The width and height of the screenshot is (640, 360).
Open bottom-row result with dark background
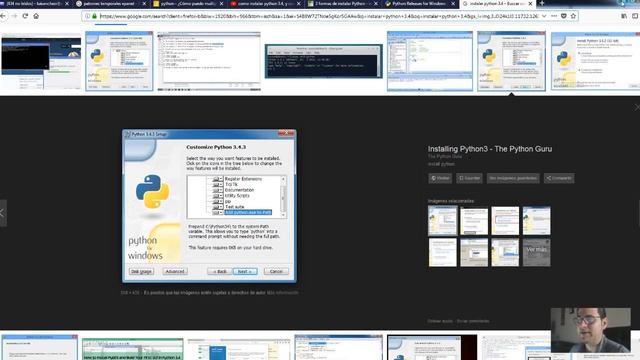[432, 347]
